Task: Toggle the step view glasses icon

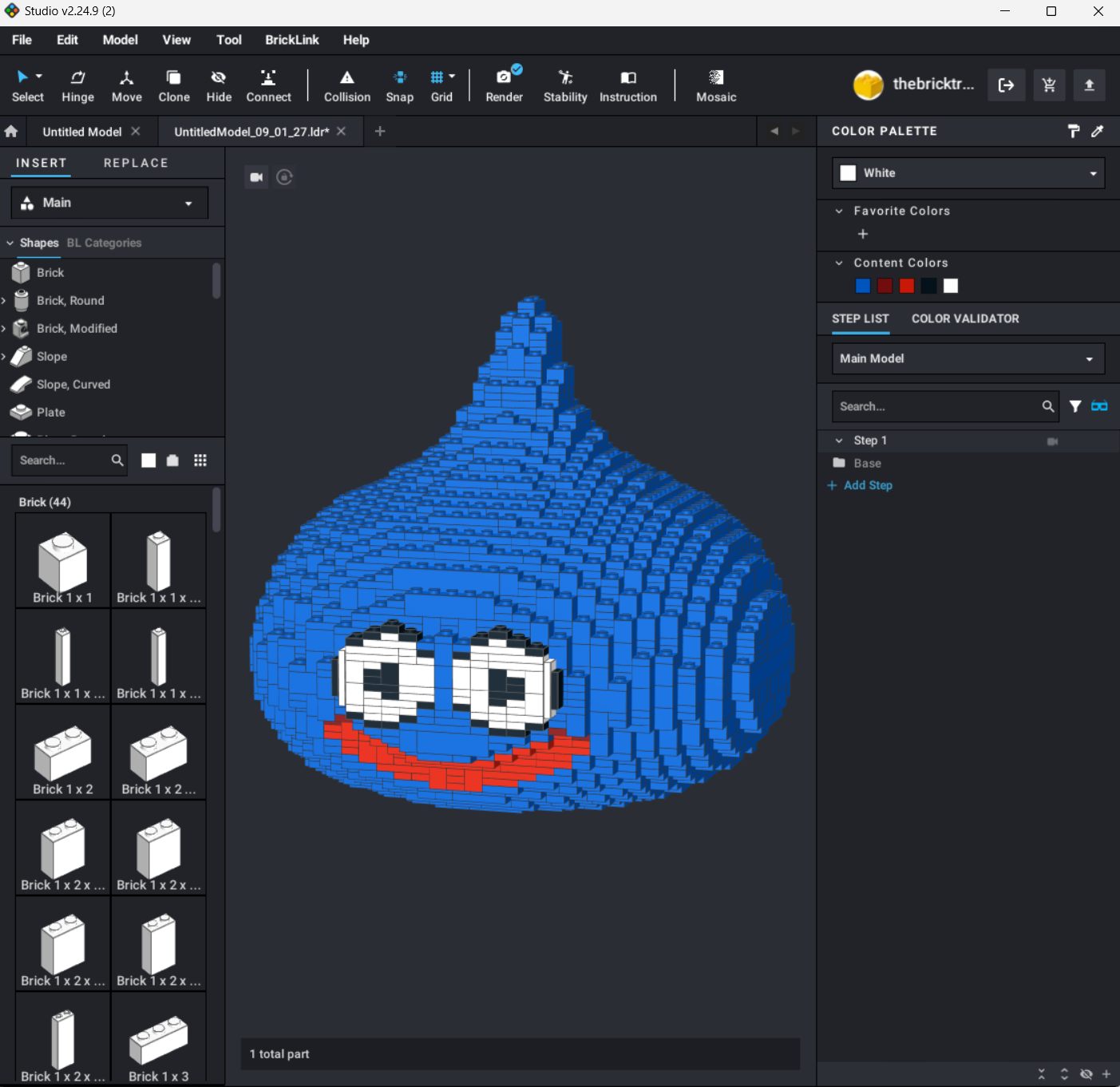Action: [1099, 406]
